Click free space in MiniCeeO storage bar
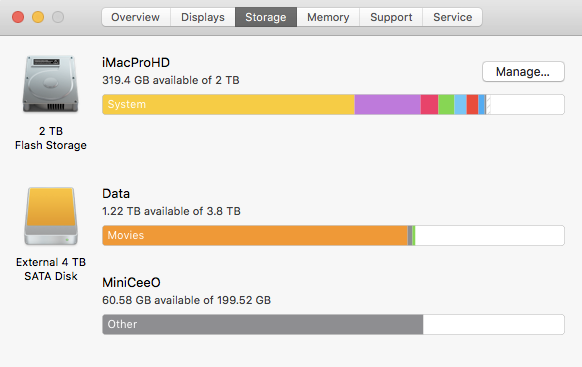This screenshot has width=582, height=367. point(494,324)
